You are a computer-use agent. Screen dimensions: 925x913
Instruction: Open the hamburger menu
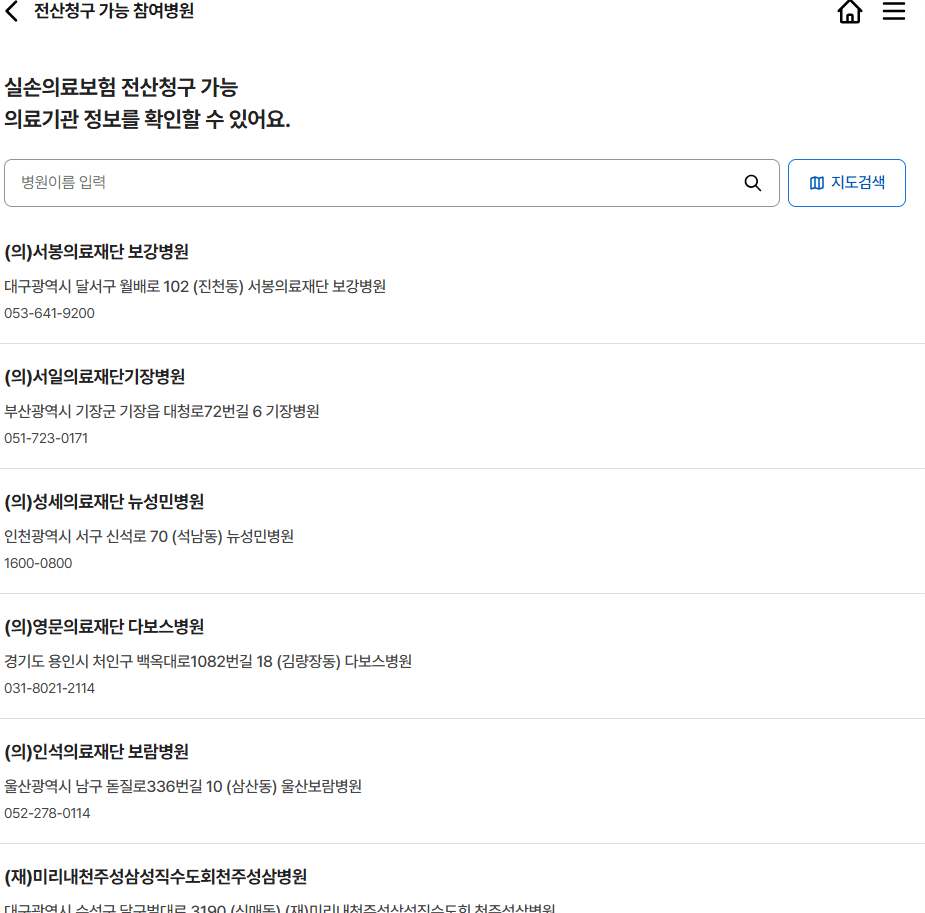(893, 12)
